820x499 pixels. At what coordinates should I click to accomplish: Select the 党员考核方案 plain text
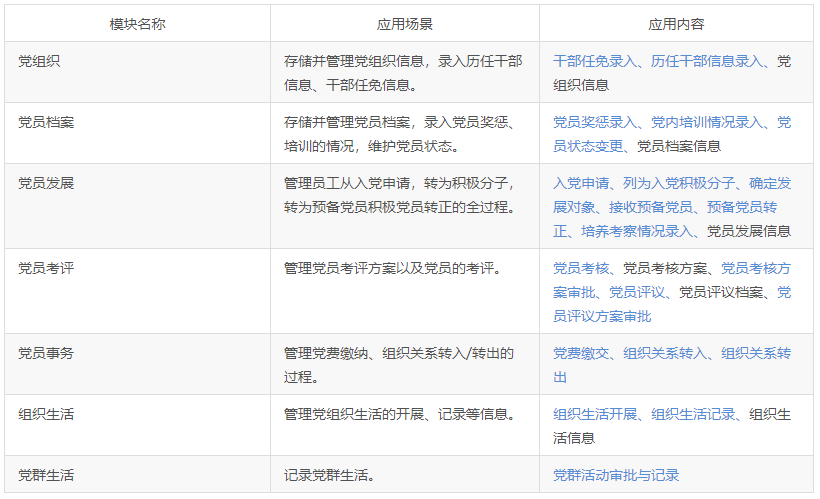click(665, 268)
